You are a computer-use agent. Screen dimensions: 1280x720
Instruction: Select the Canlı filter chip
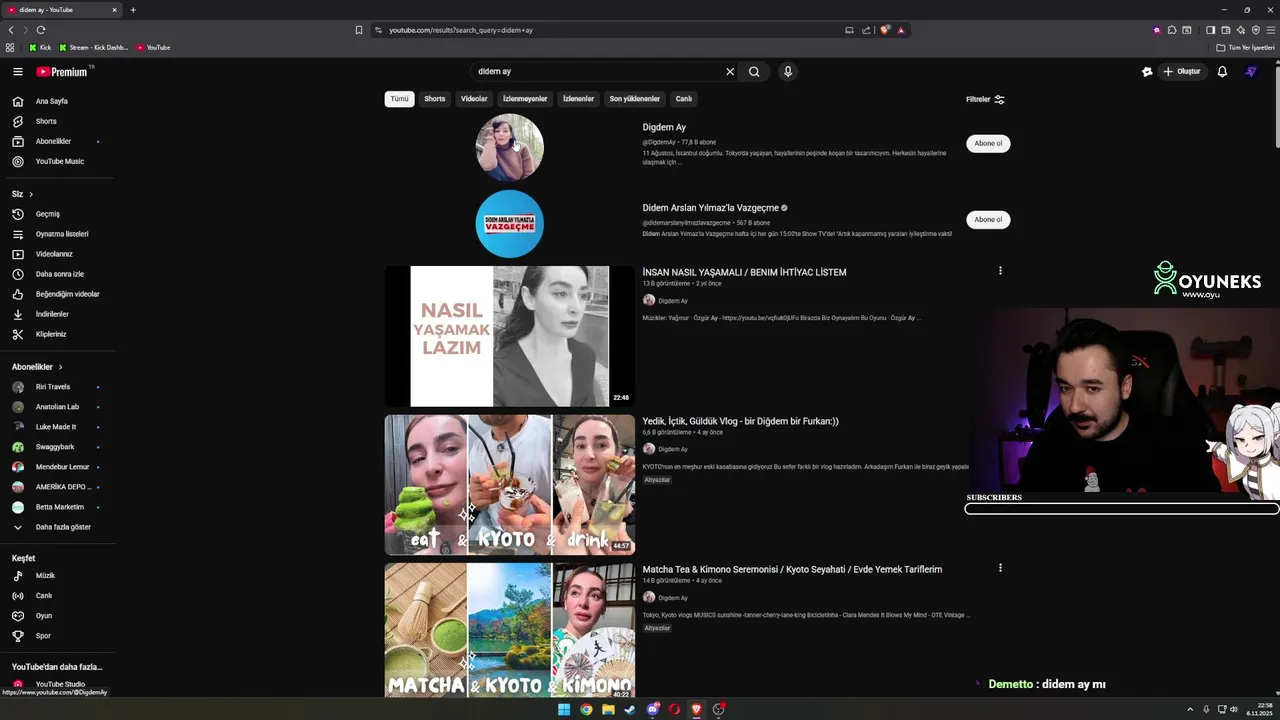[684, 99]
